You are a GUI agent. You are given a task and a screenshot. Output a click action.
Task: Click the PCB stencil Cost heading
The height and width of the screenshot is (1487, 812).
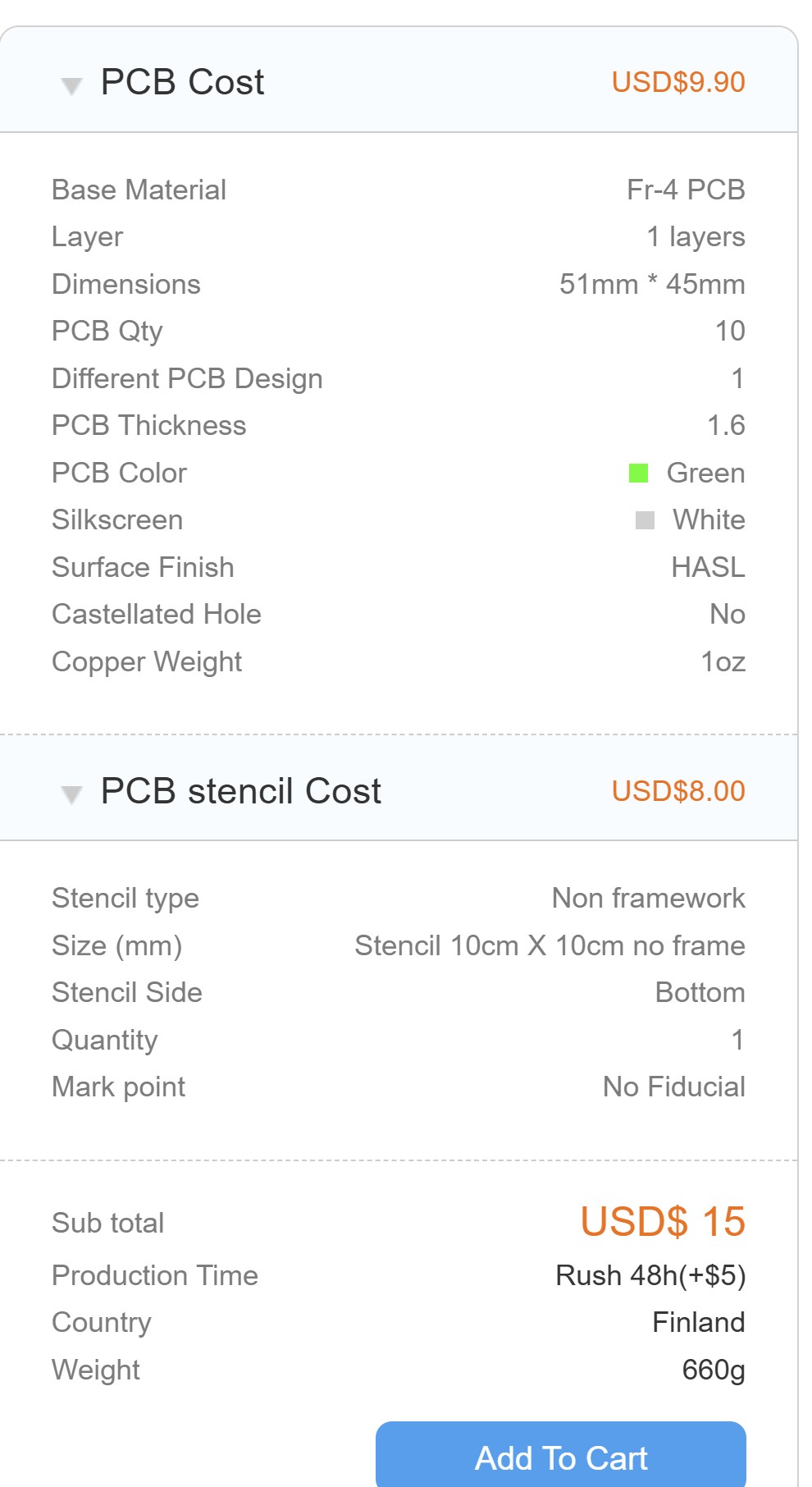pyautogui.click(x=240, y=791)
